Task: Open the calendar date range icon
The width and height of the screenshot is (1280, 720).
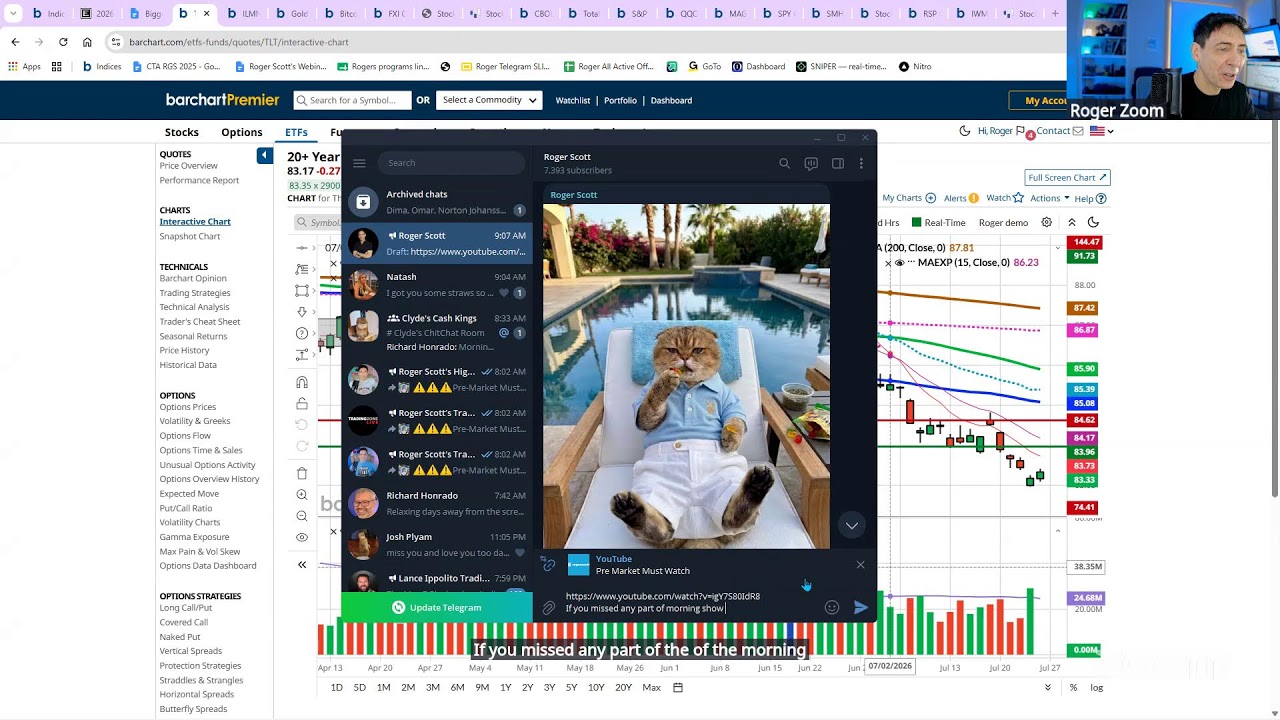Action: pos(678,688)
